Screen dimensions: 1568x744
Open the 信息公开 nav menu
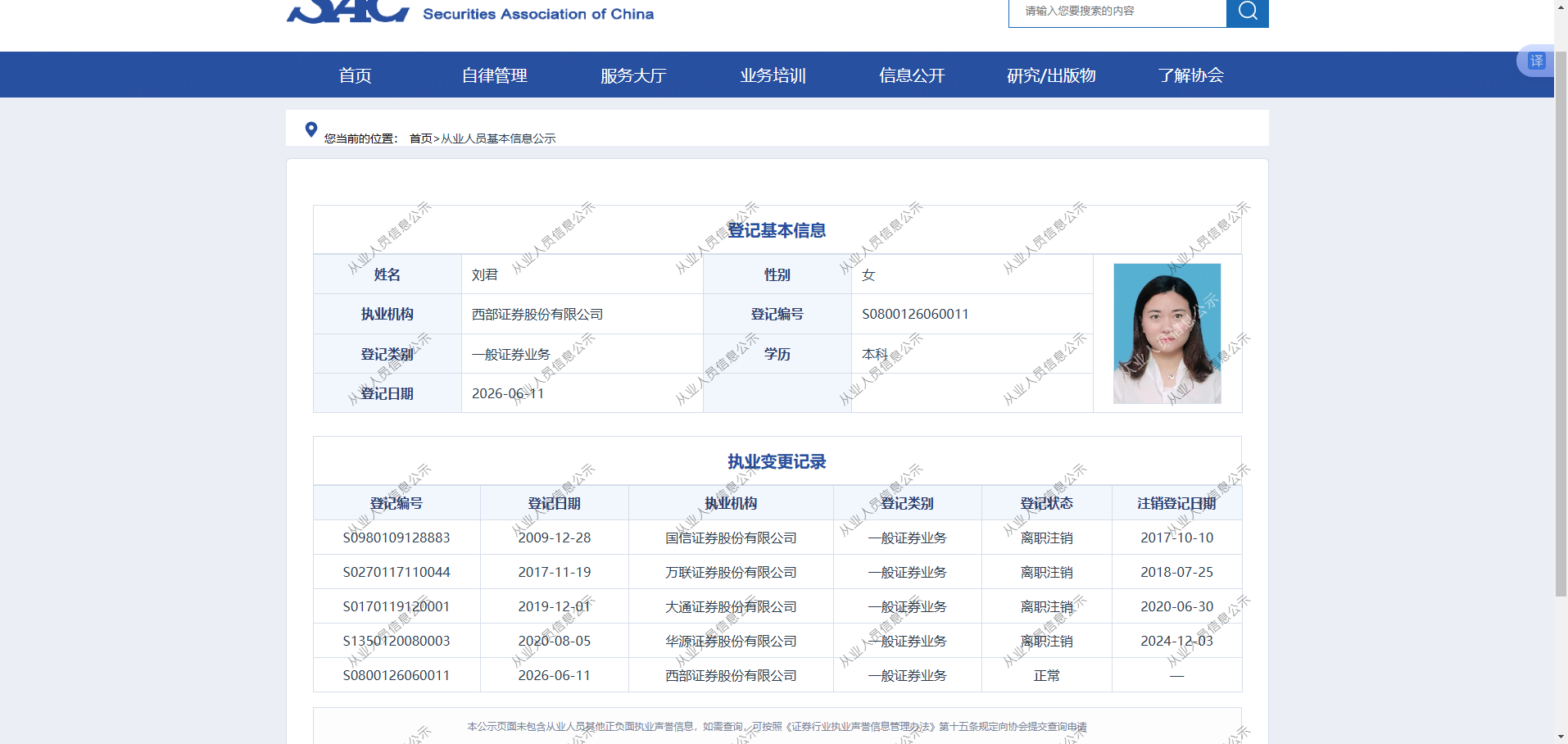[x=912, y=75]
